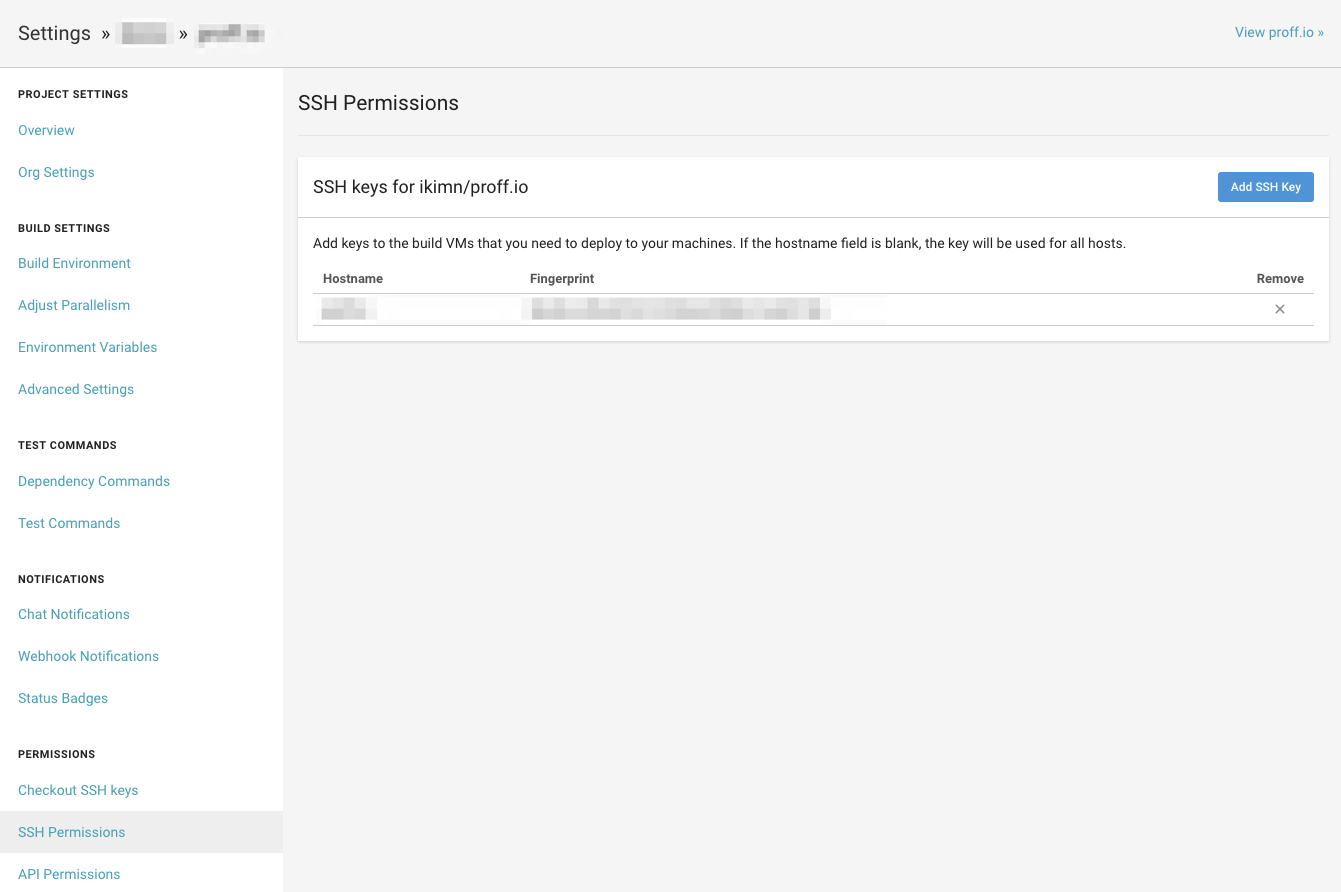The width and height of the screenshot is (1341, 892).
Task: Configure Webhook Notifications
Action: [88, 656]
